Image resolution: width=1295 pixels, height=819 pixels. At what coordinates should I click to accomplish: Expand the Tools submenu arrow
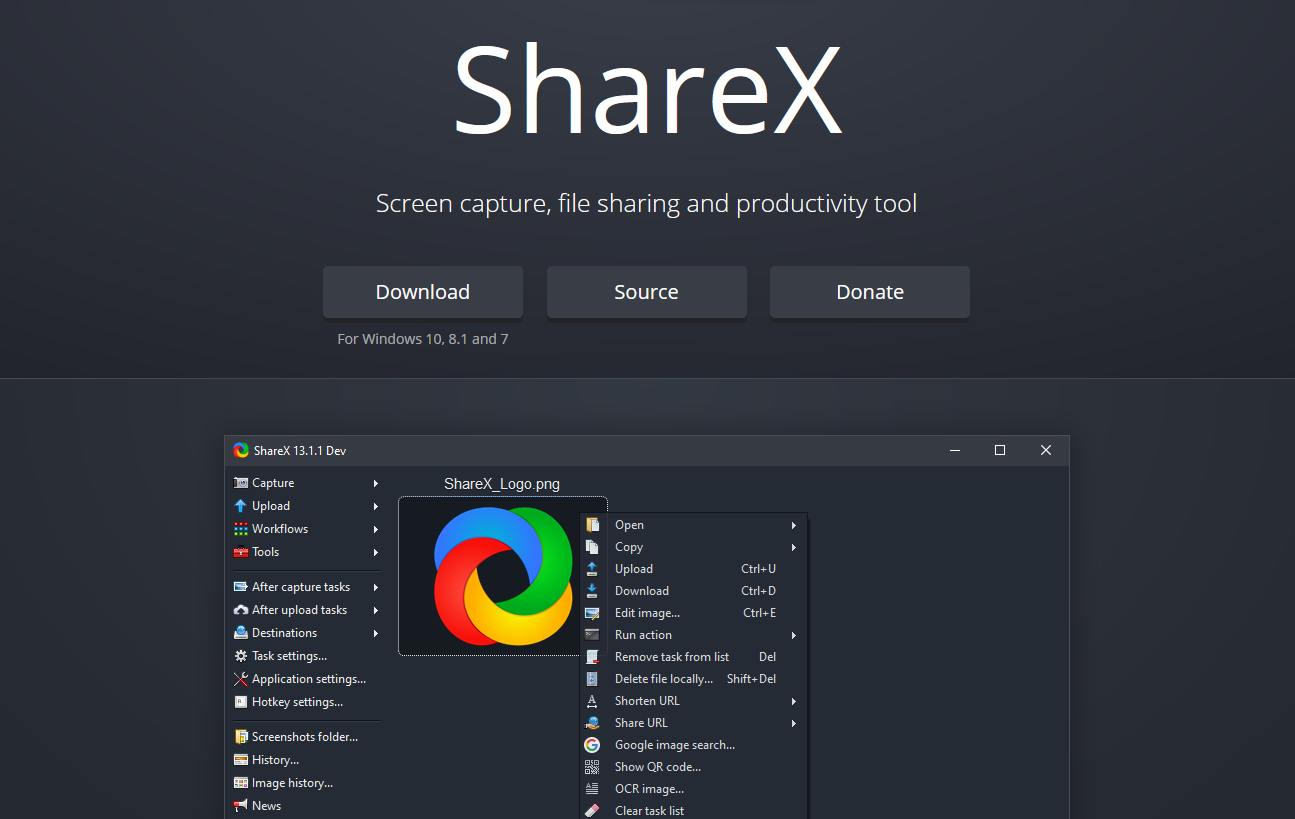(x=376, y=552)
